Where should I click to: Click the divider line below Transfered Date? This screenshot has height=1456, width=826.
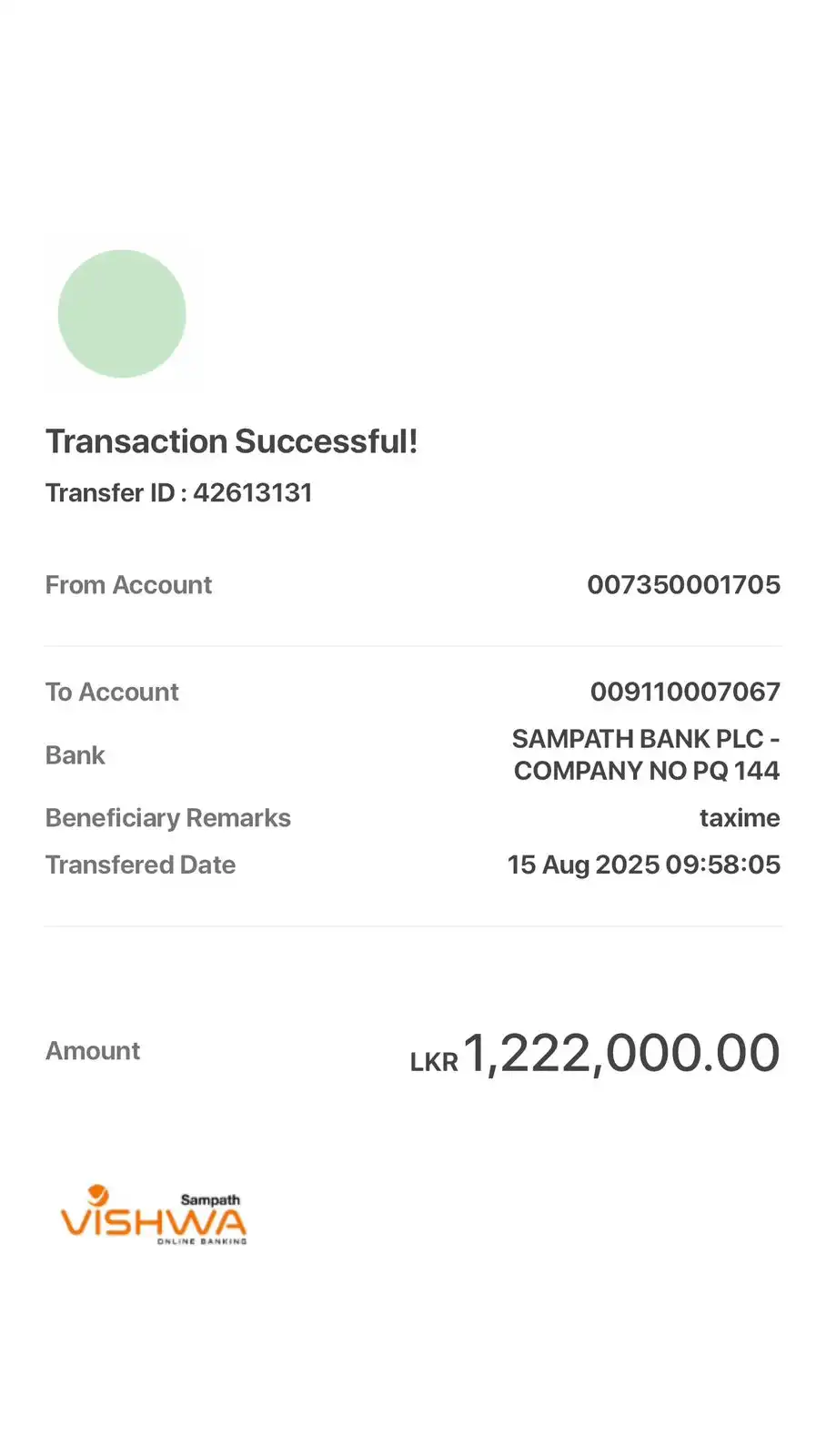coord(413,926)
